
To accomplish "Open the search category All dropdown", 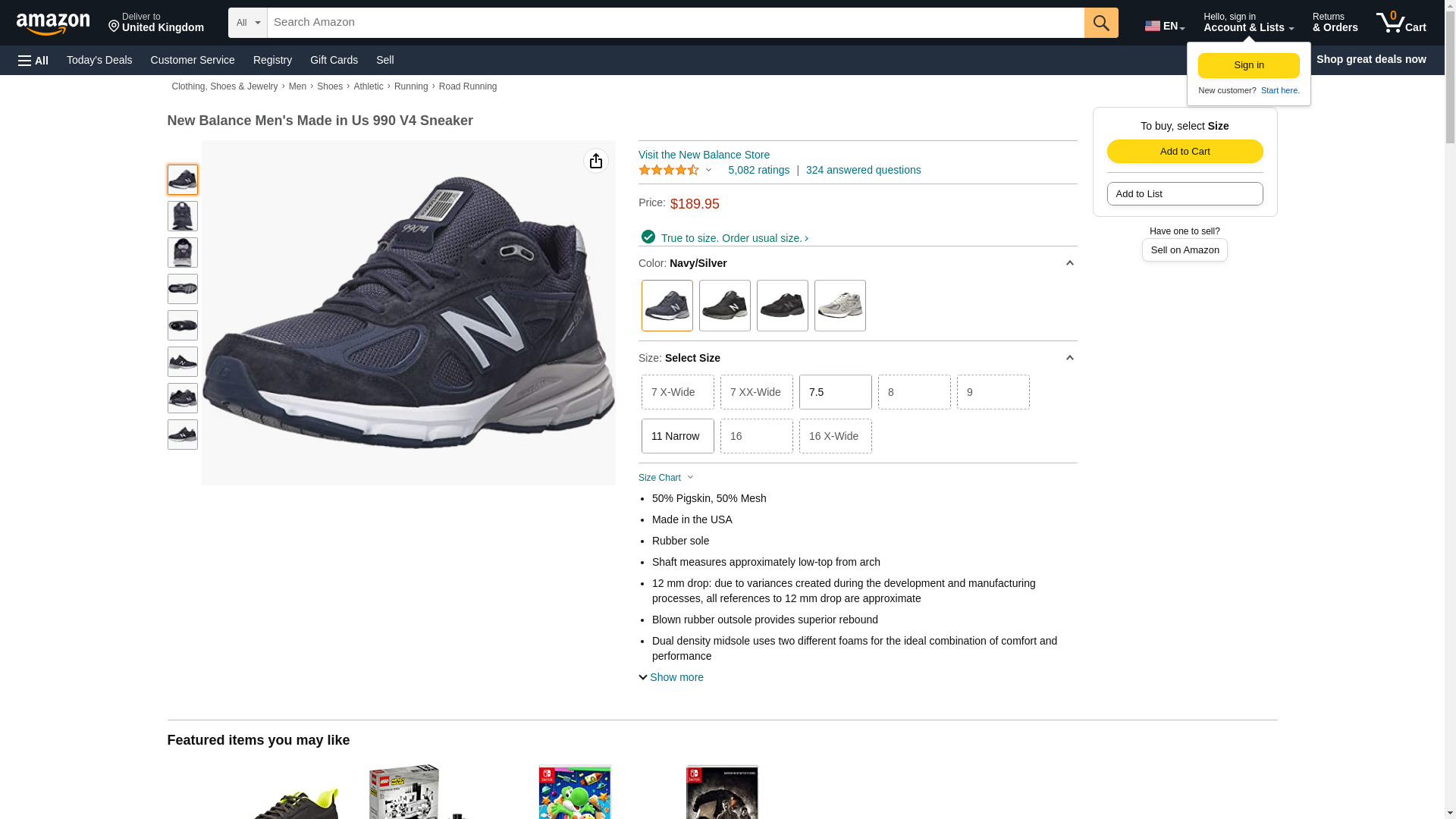I will point(247,23).
